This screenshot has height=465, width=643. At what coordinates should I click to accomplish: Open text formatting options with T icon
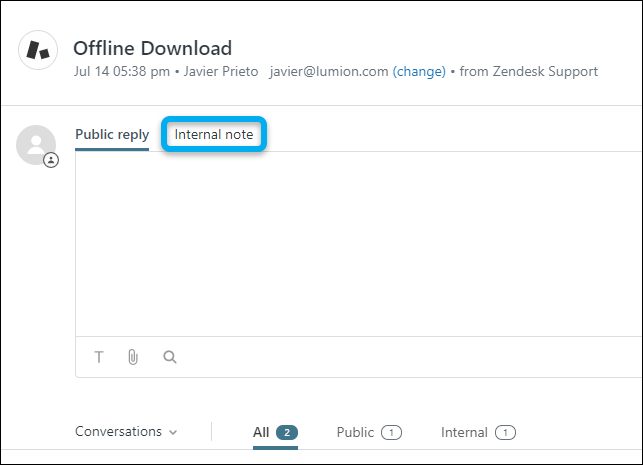point(99,357)
